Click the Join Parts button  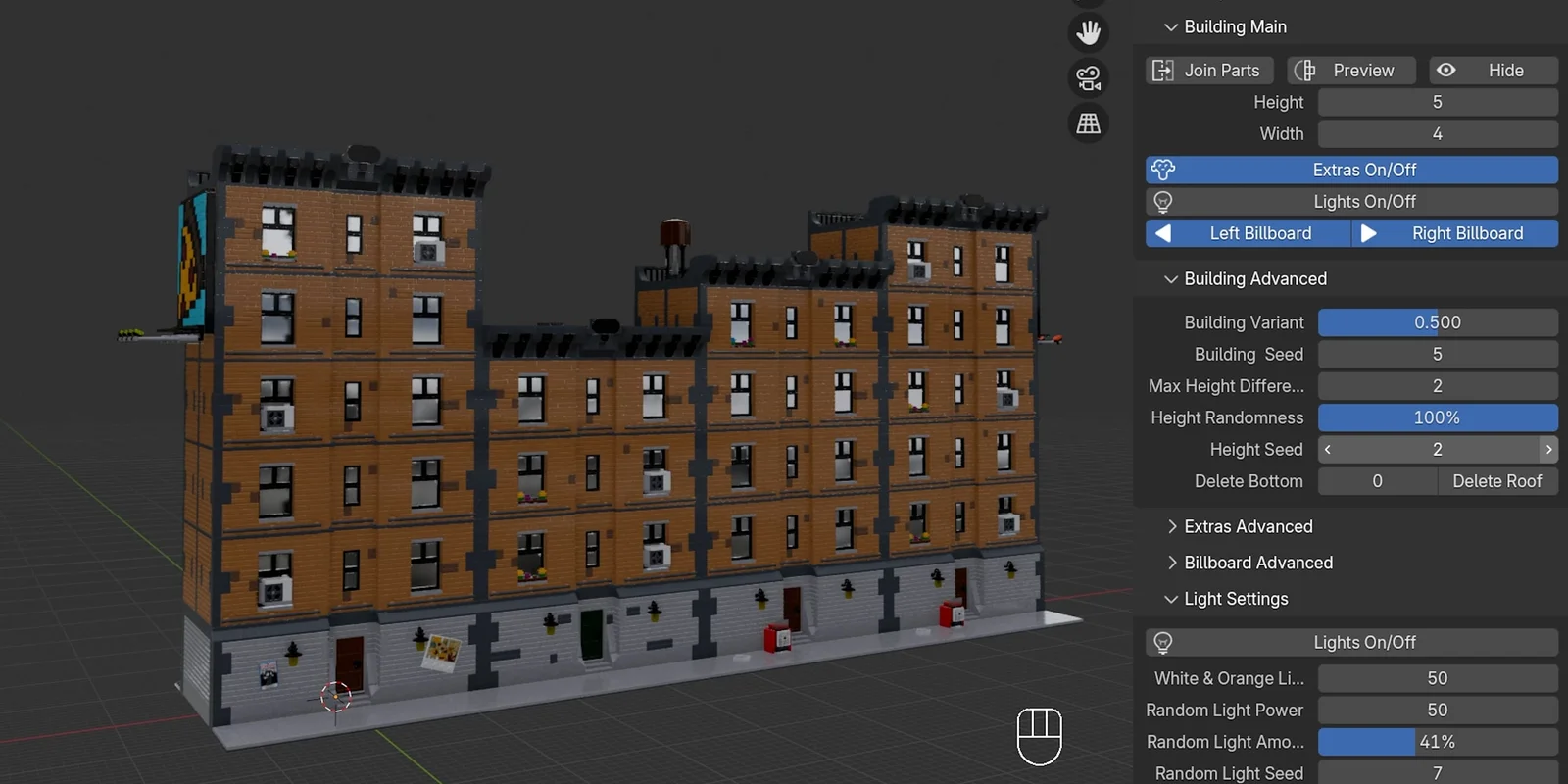[x=1209, y=71]
